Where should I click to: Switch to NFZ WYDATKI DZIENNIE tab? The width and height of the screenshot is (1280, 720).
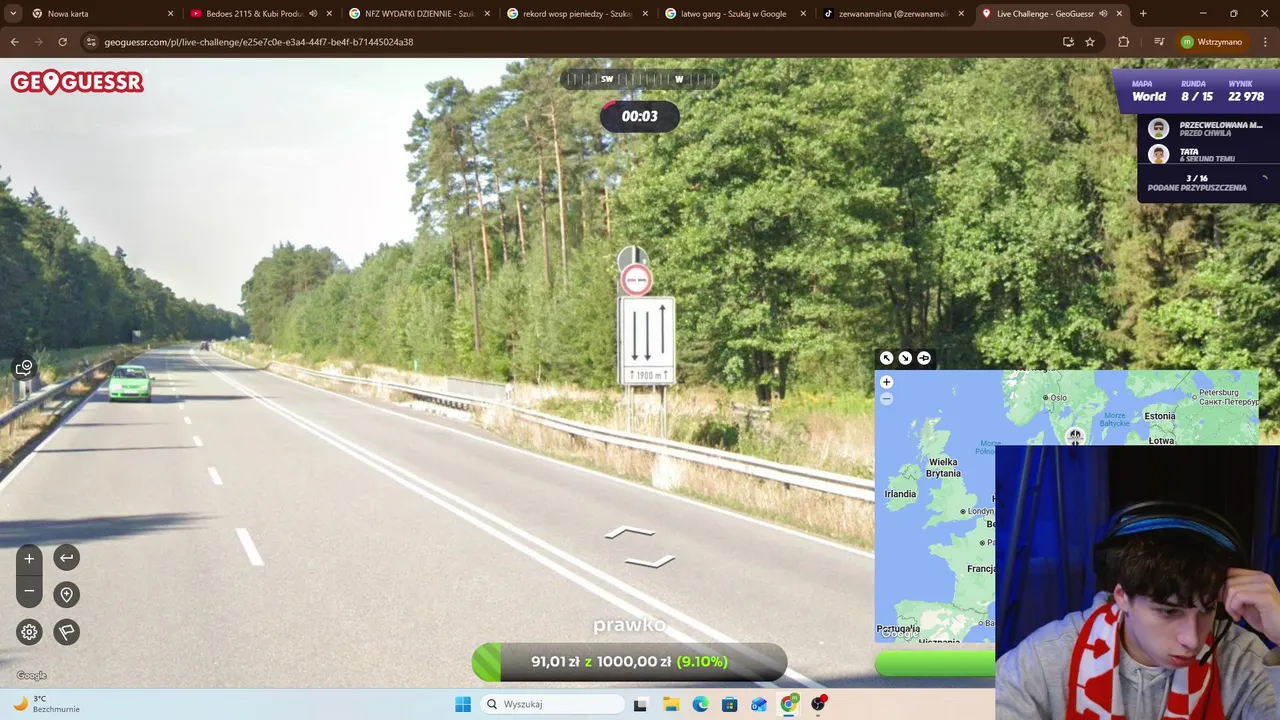click(x=419, y=14)
